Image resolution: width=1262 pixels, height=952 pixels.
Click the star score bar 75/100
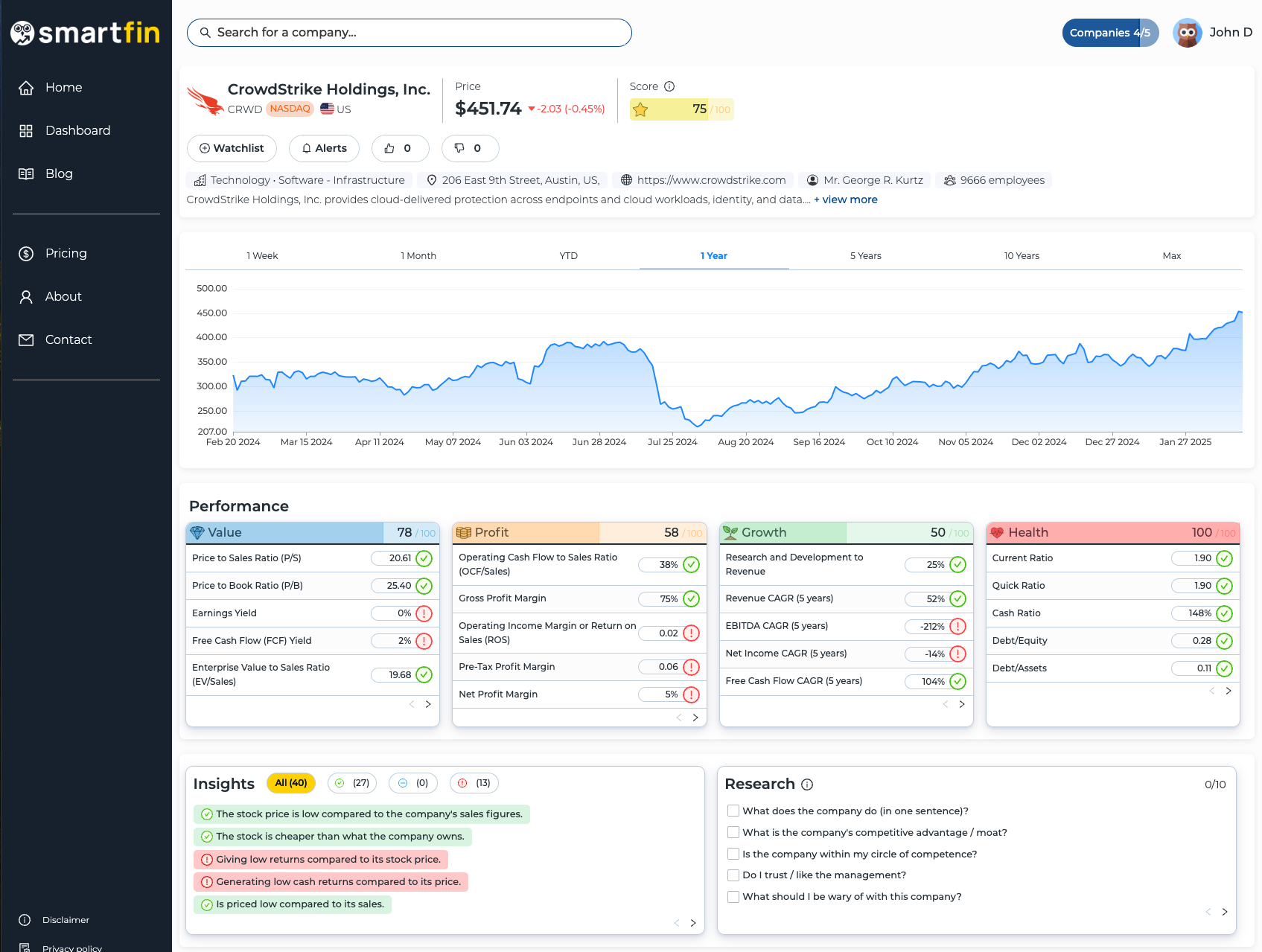pyautogui.click(x=681, y=109)
